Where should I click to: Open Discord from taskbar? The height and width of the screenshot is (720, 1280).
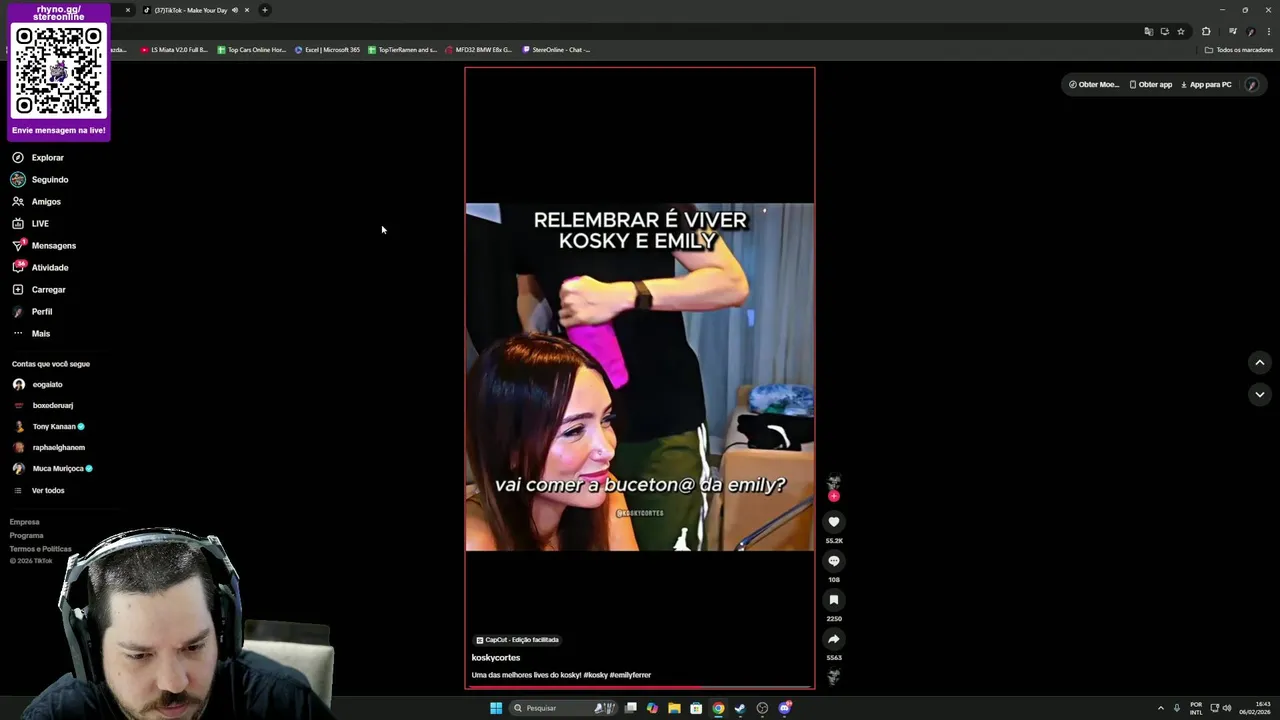pos(785,708)
